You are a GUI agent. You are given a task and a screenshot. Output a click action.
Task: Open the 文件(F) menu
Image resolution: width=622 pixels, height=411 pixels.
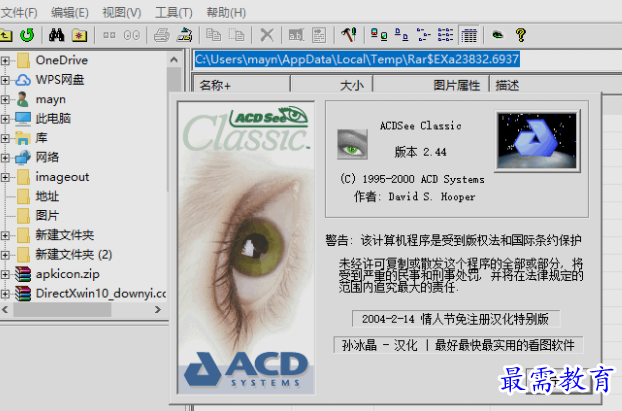click(19, 13)
